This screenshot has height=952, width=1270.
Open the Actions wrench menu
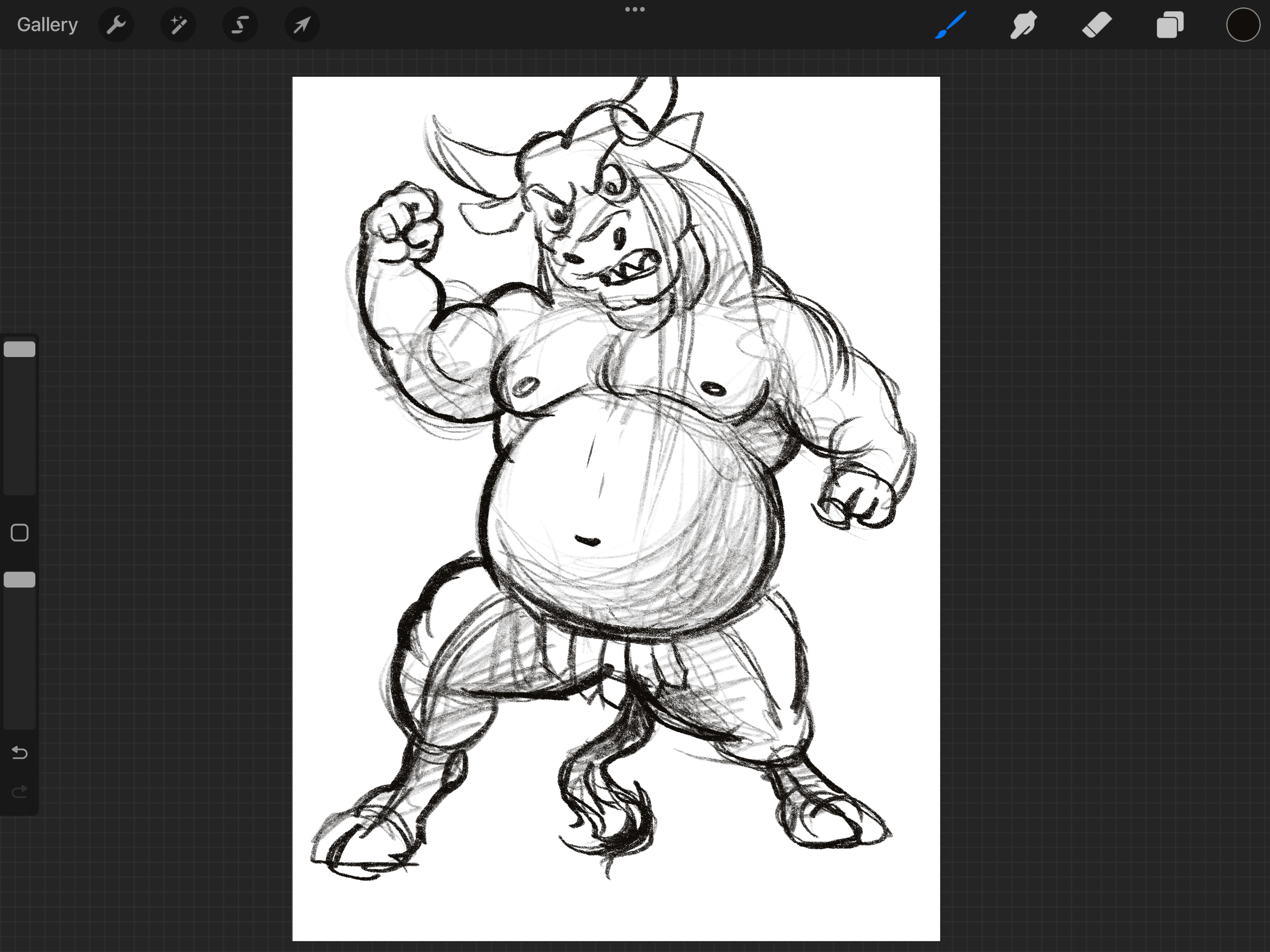point(116,25)
